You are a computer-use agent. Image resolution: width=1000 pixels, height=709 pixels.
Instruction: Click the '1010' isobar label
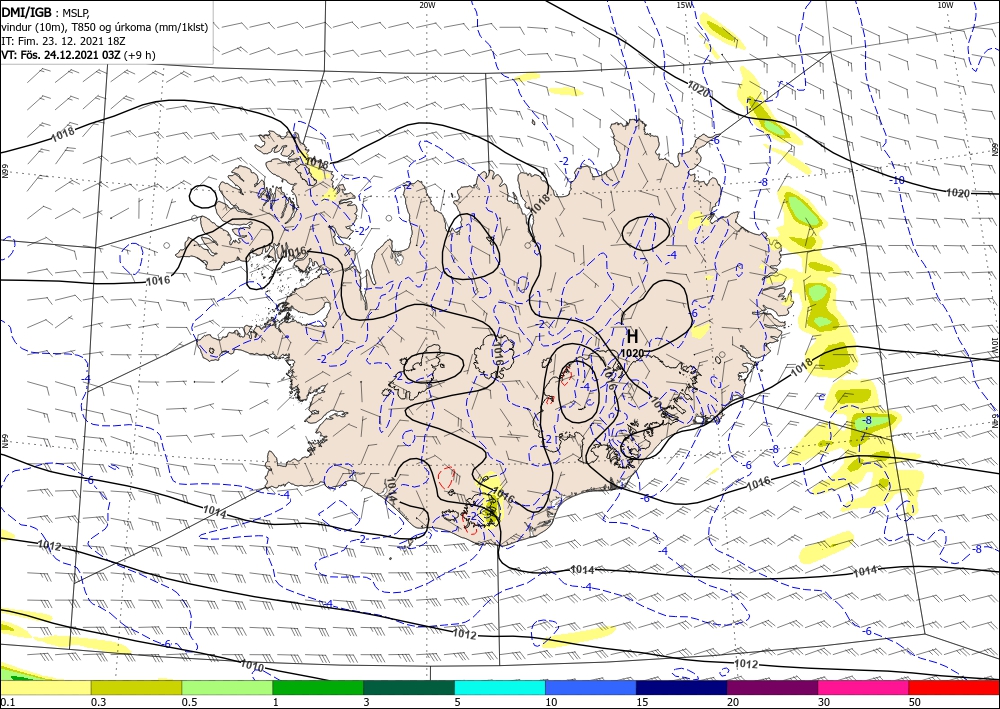pyautogui.click(x=252, y=666)
